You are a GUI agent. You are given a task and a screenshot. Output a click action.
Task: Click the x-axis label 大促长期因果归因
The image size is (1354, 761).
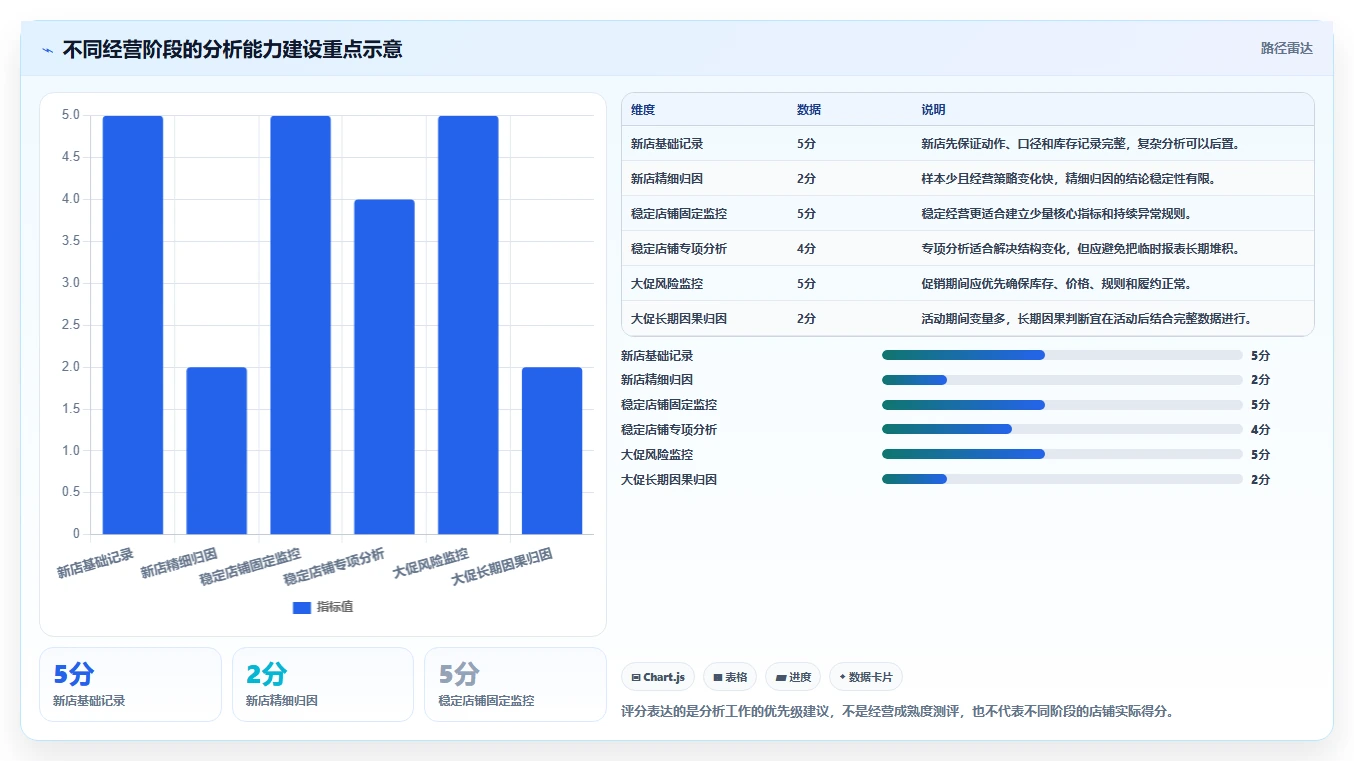click(502, 566)
